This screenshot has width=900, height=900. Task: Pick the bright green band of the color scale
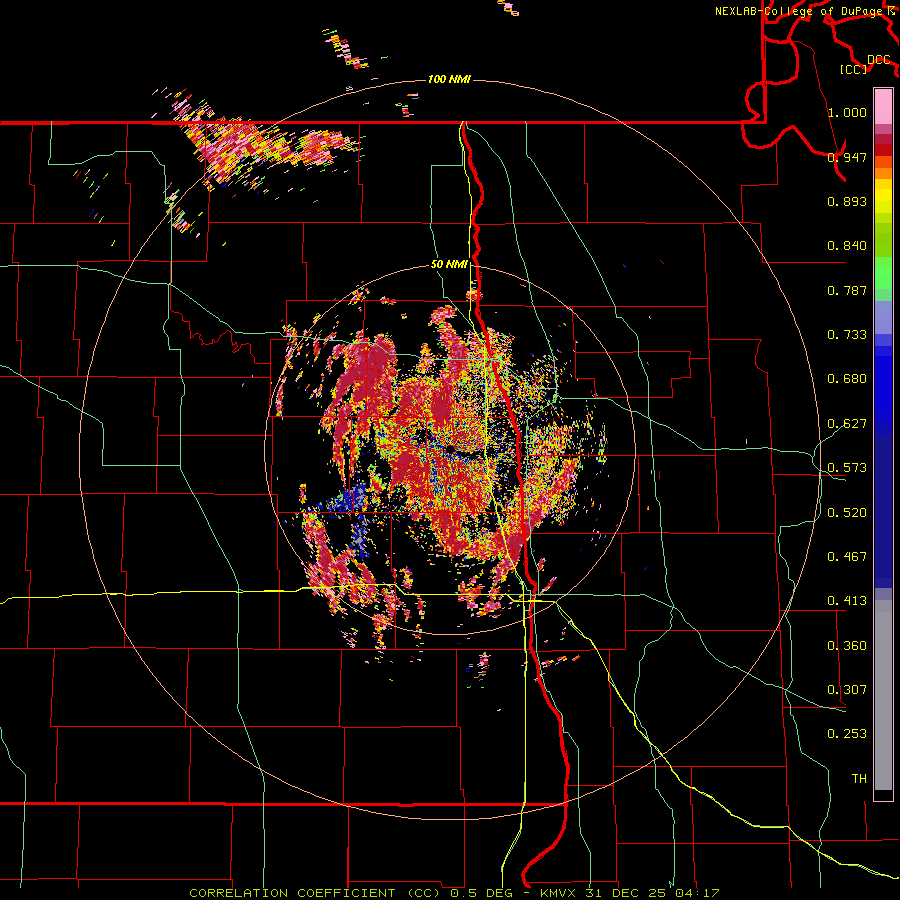(x=883, y=273)
